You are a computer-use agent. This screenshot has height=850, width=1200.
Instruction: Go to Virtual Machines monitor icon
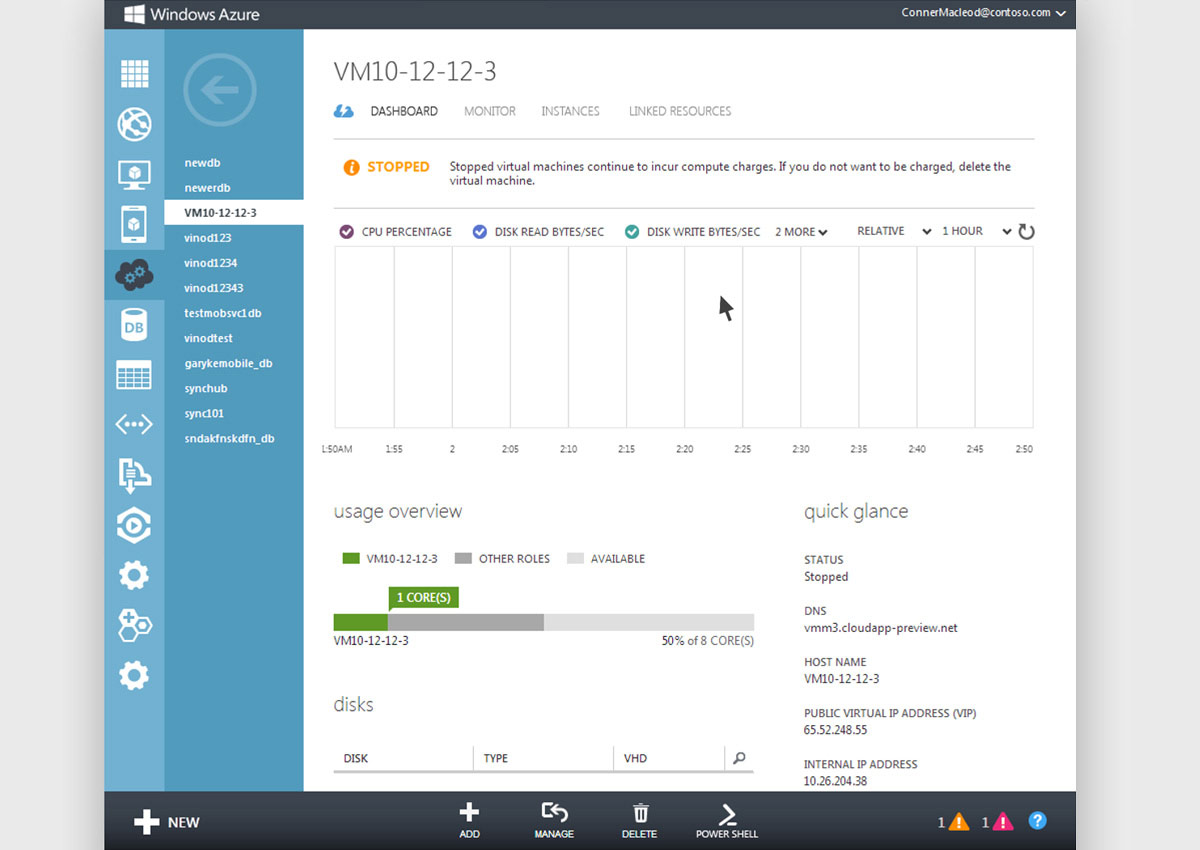134,175
